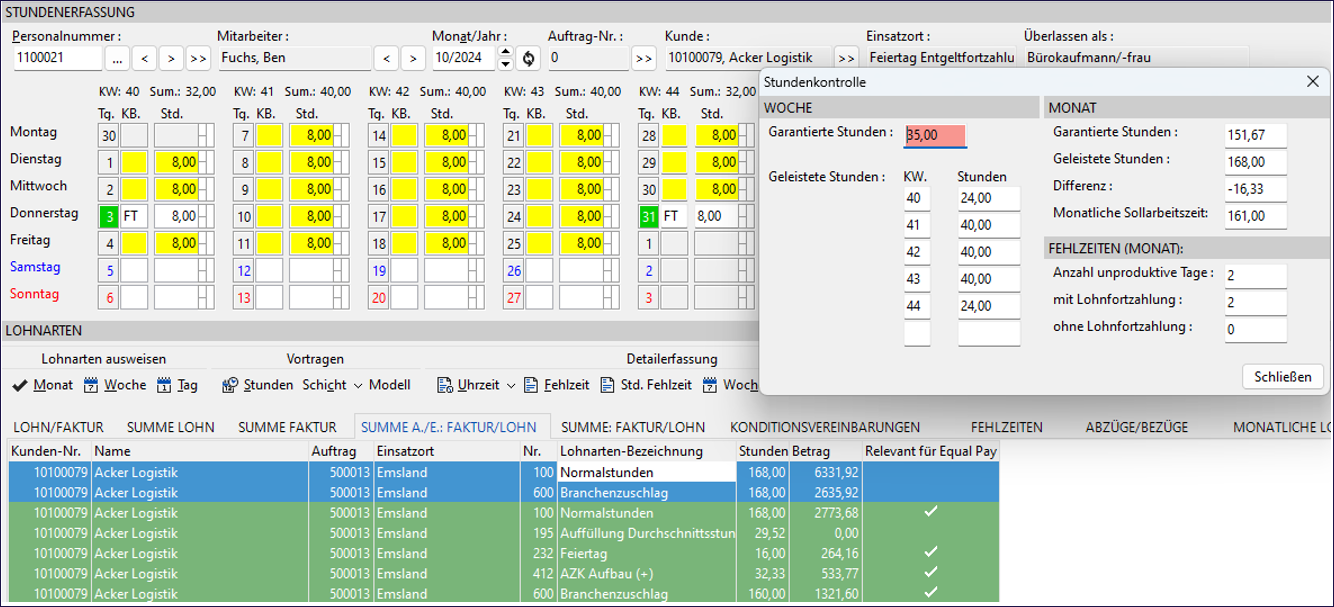Image resolution: width=1334 pixels, height=607 pixels.
Task: Click the Monat/Jahr field 10/2024
Action: click(465, 58)
